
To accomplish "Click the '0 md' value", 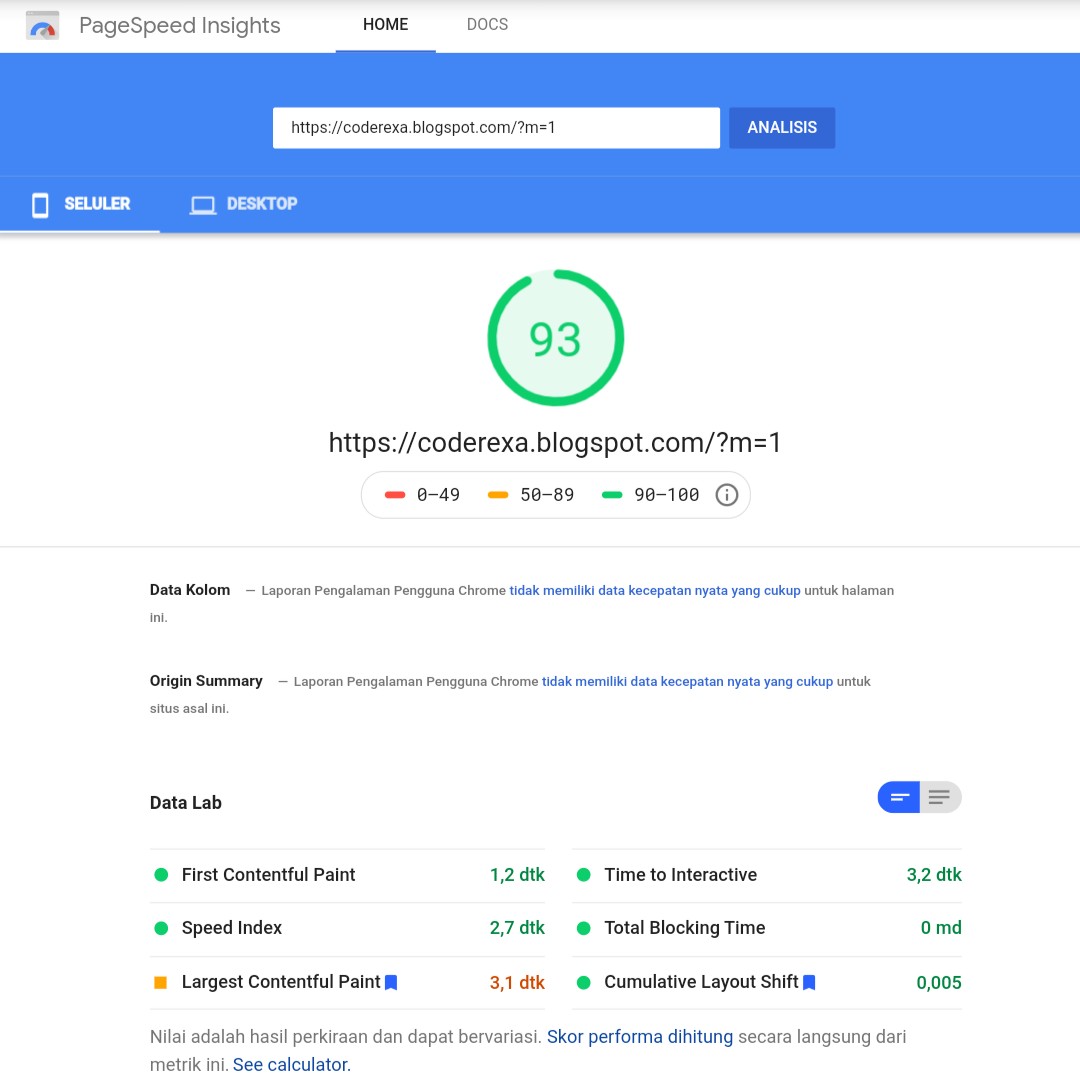I will 941,928.
